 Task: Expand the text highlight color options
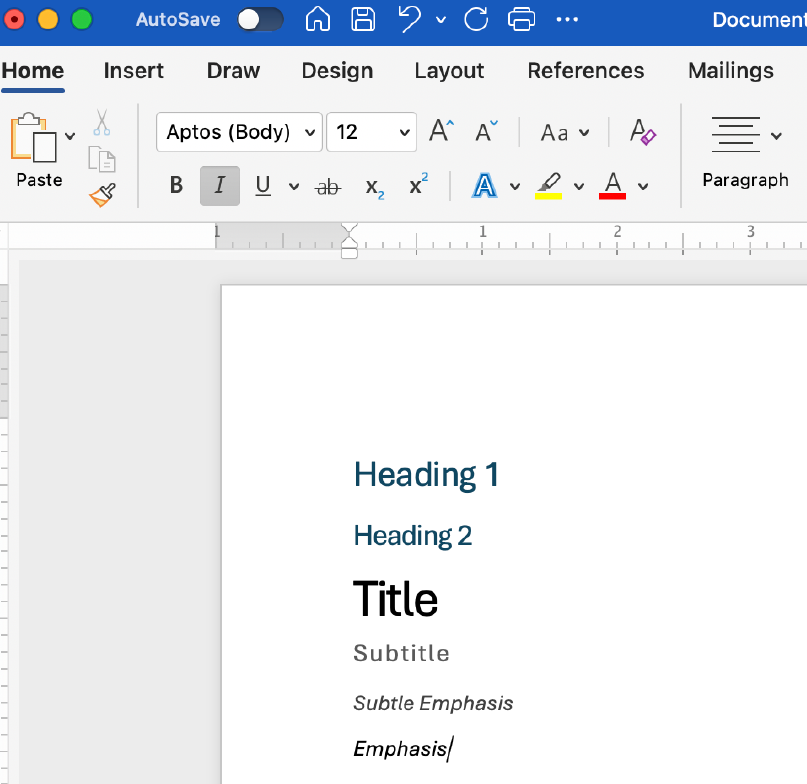click(579, 185)
